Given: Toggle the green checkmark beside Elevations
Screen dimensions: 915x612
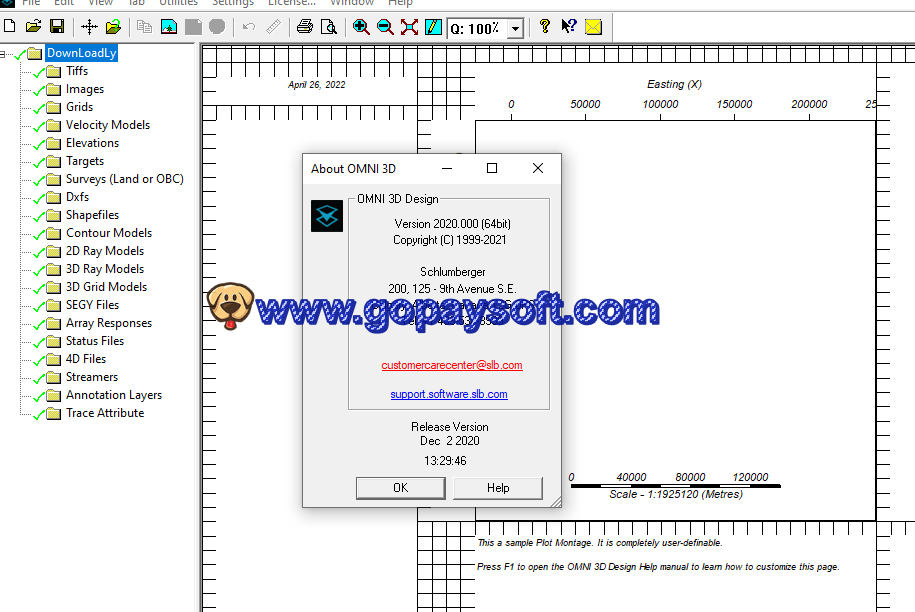Looking at the screenshot, I should 39,145.
